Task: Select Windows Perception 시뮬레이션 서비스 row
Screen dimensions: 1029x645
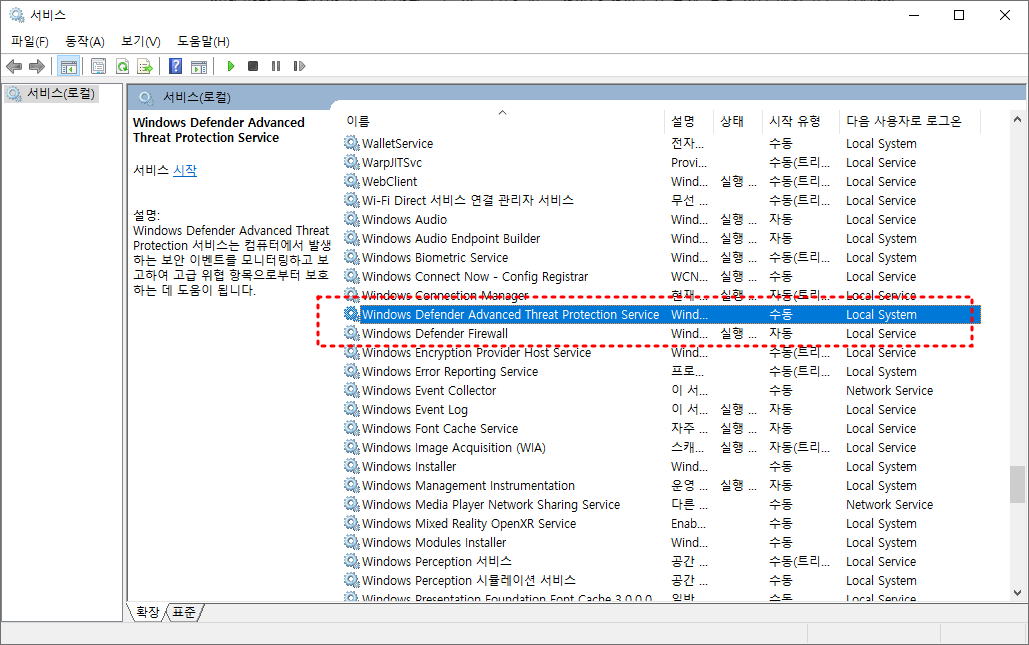Action: [661, 581]
